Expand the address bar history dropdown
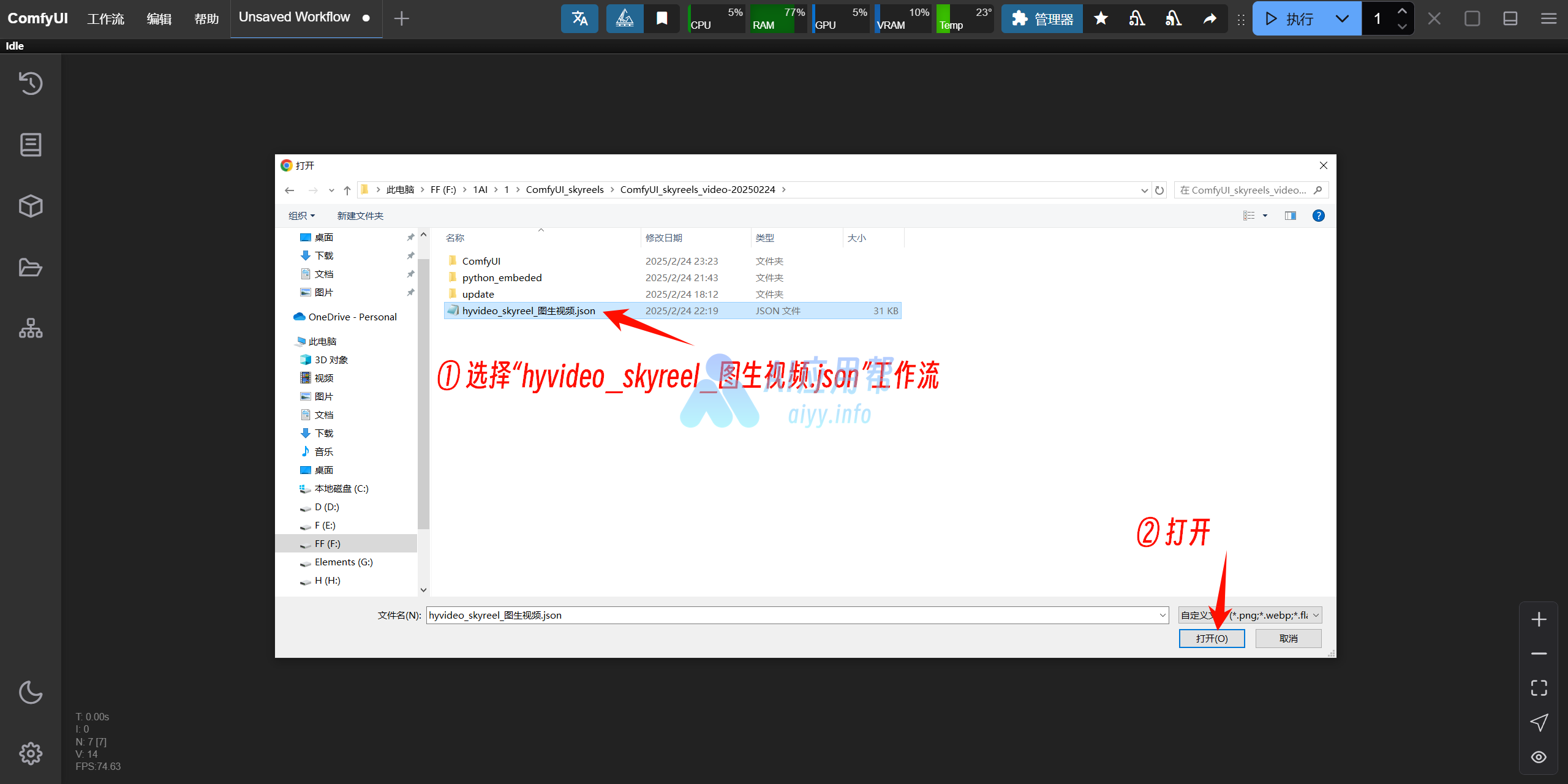Screen dimensions: 1568x784 click(1144, 190)
